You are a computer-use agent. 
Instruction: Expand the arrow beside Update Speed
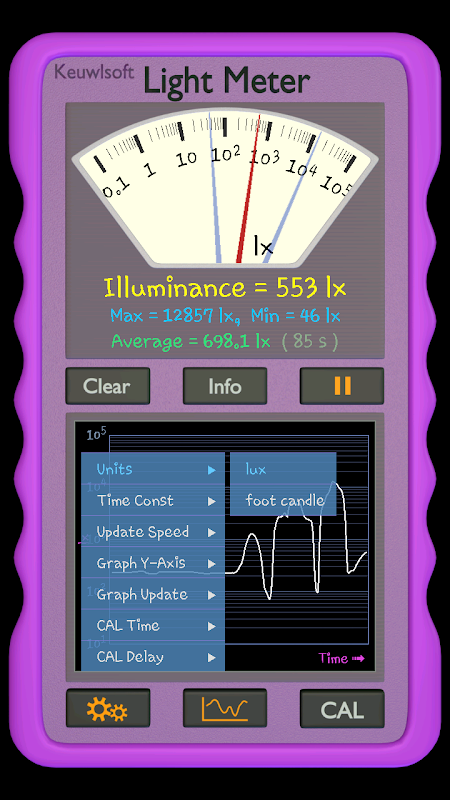tap(211, 533)
